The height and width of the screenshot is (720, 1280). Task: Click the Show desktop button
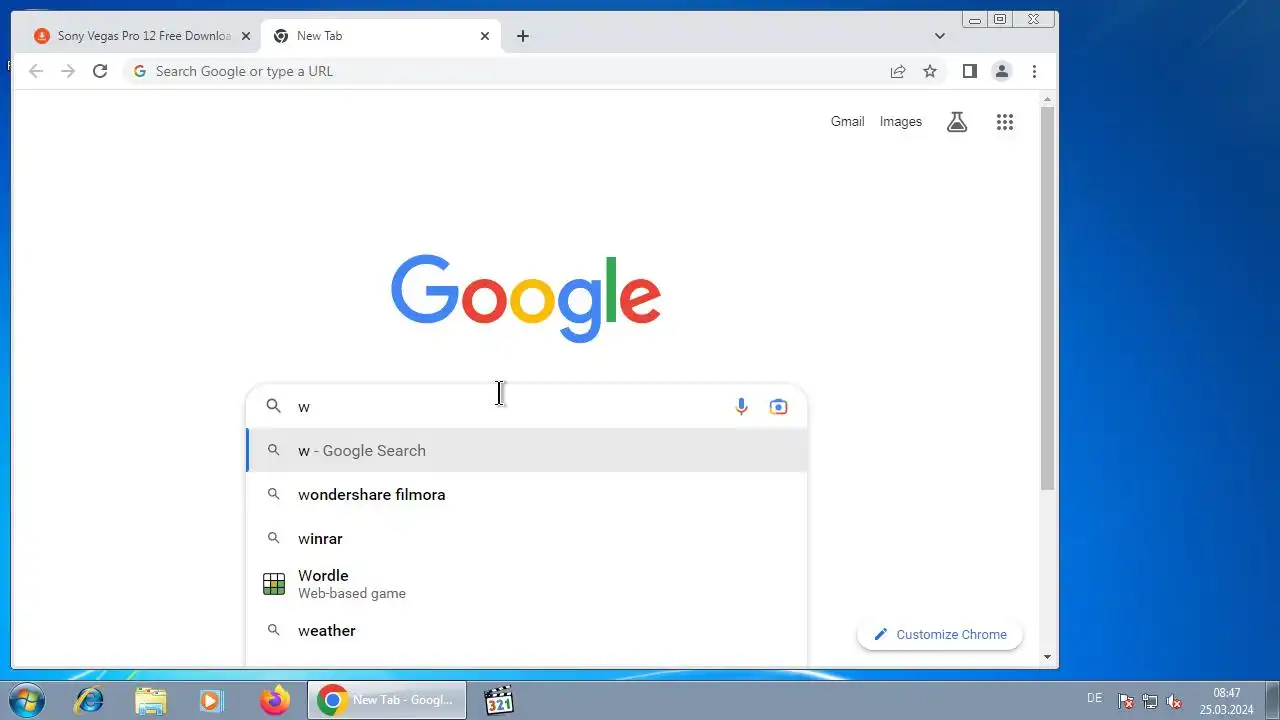pyautogui.click(x=1272, y=700)
